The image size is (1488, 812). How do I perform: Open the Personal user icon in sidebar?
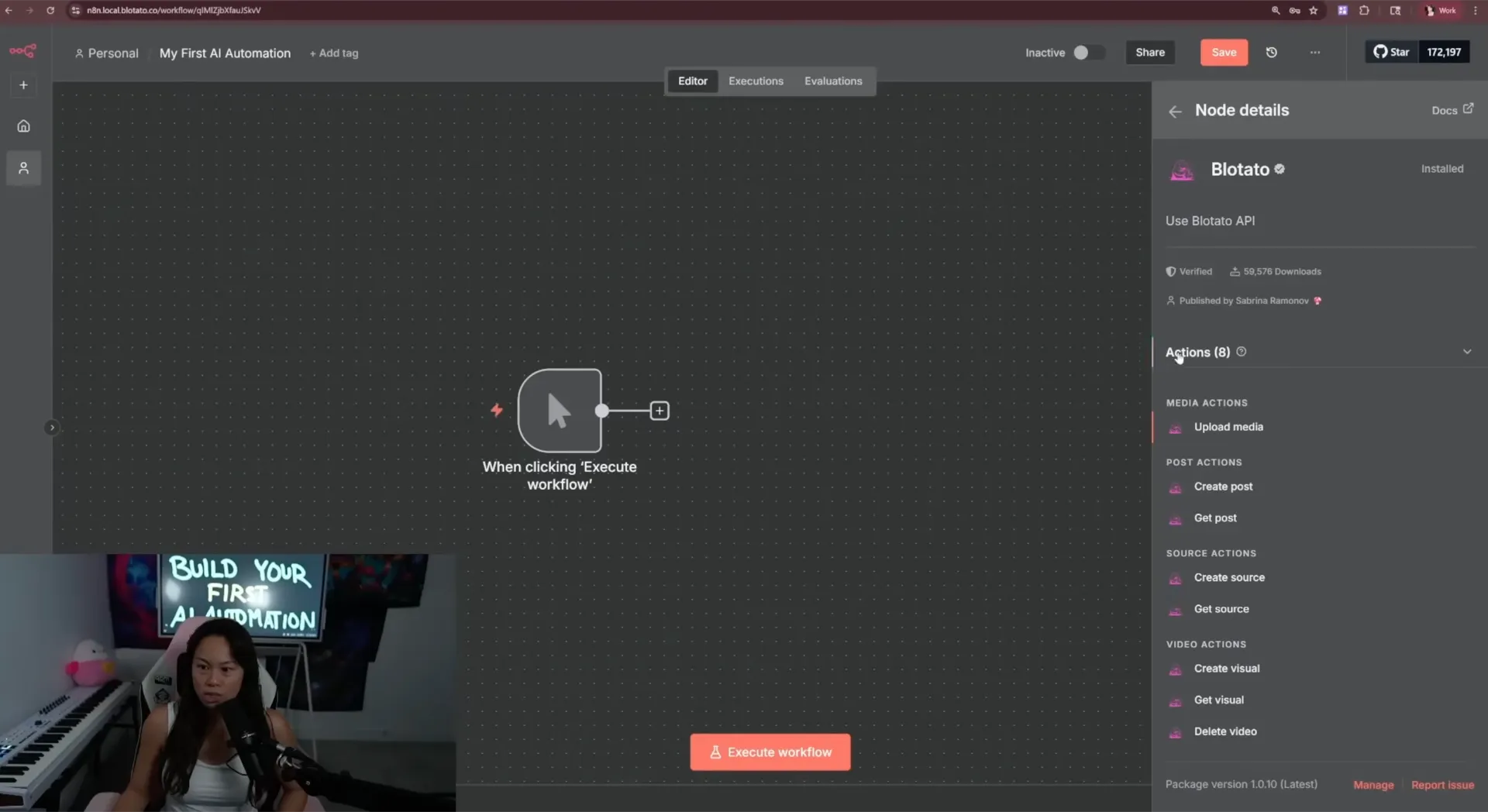click(23, 168)
